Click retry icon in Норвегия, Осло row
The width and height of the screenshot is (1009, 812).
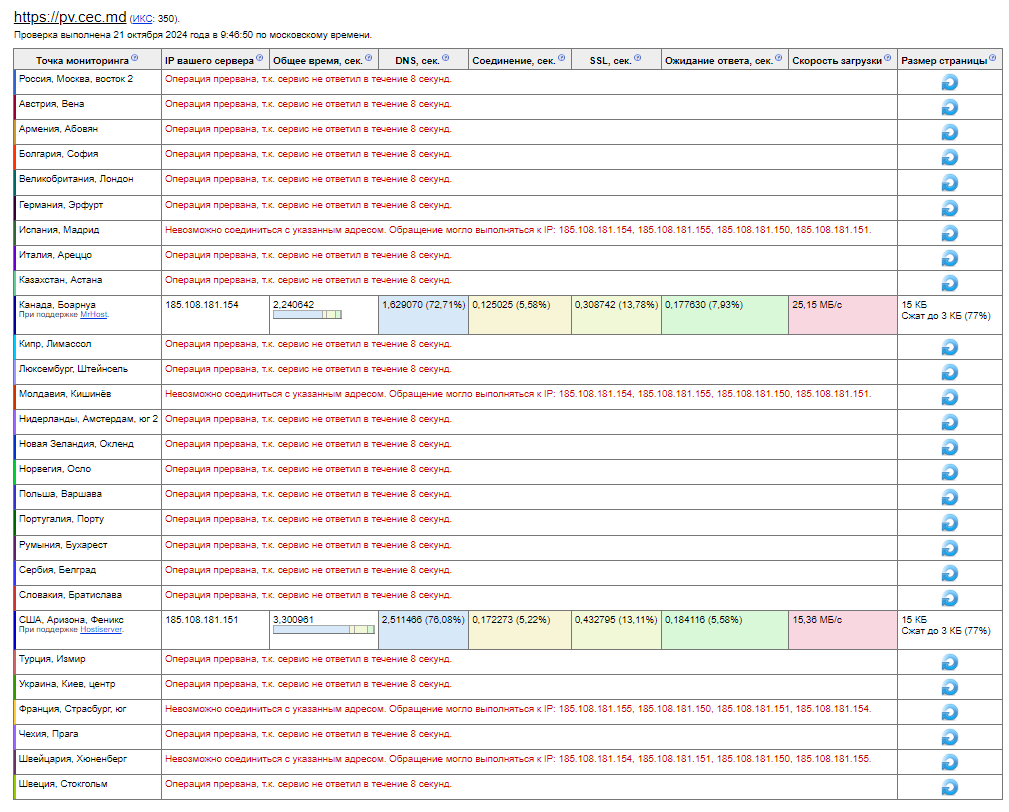click(950, 473)
